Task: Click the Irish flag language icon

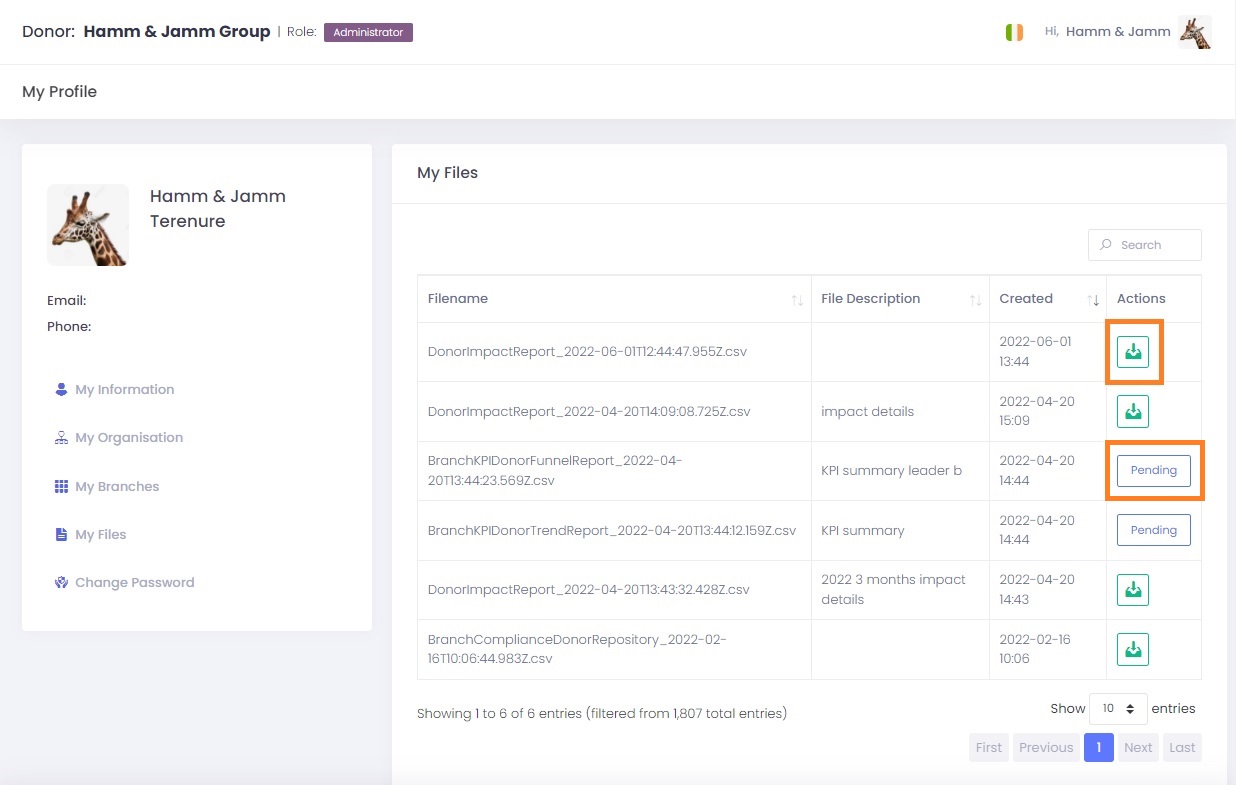Action: (x=1014, y=32)
